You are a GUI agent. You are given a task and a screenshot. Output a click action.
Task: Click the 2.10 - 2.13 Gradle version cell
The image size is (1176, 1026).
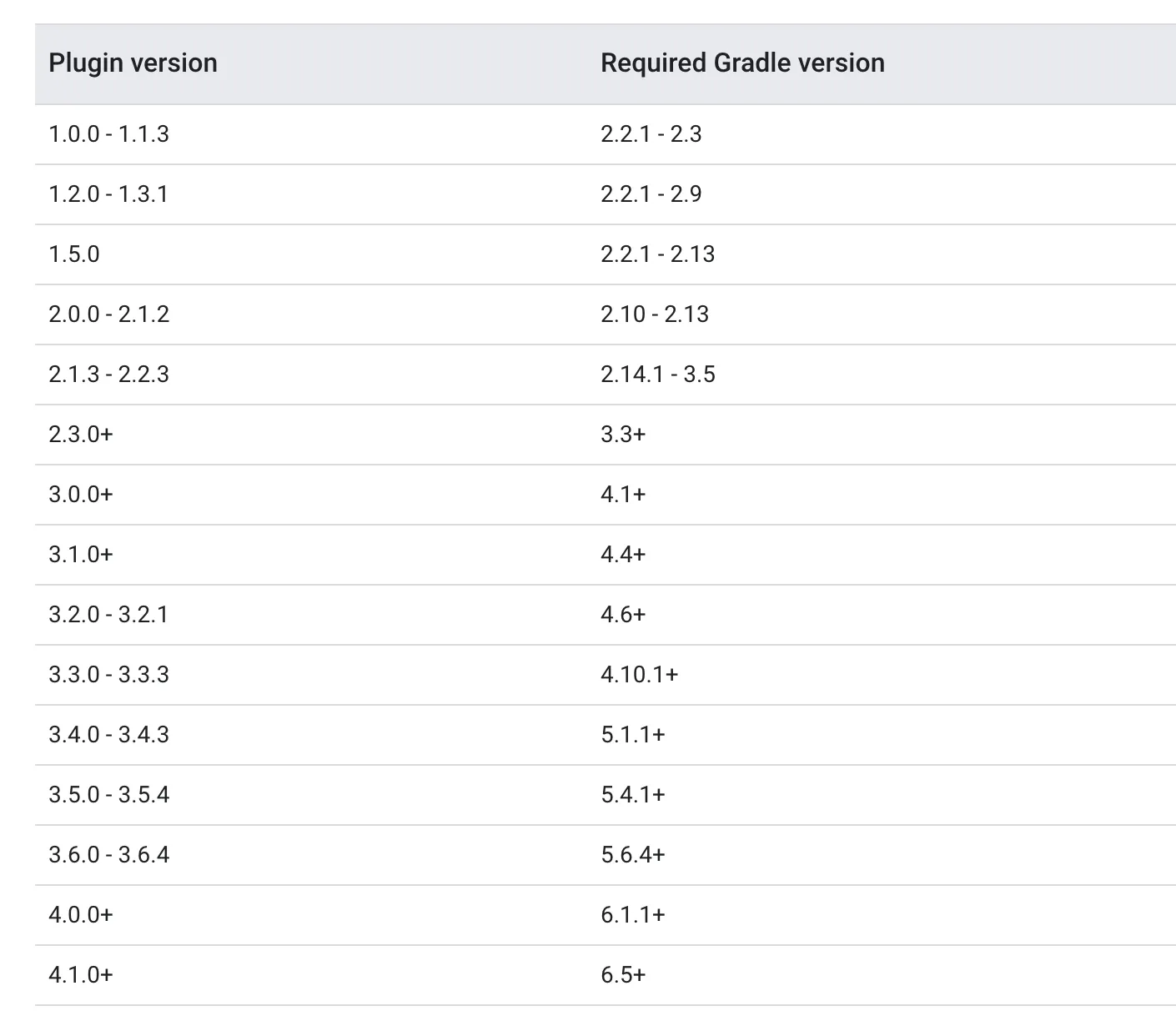coord(655,314)
